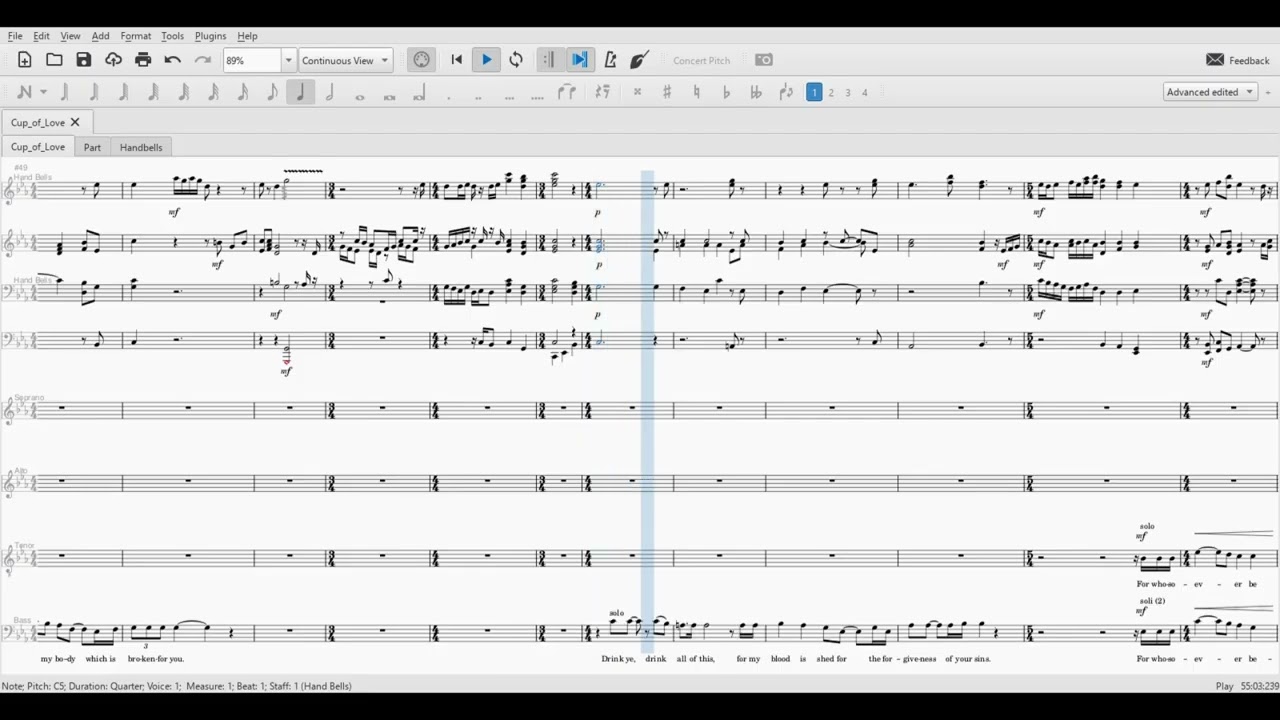Image resolution: width=1280 pixels, height=720 pixels.
Task: Open the File menu
Action: point(15,36)
